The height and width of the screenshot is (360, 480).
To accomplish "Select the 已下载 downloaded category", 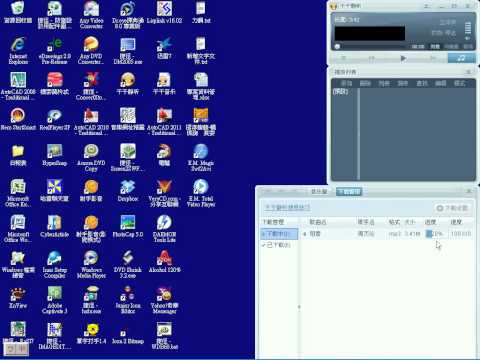I will point(277,245).
